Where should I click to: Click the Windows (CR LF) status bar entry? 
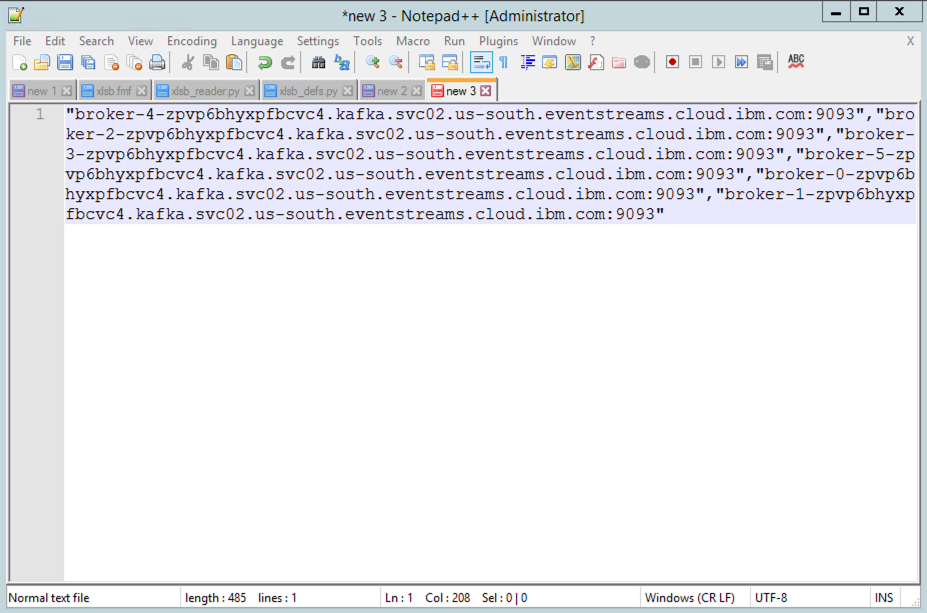pos(689,598)
